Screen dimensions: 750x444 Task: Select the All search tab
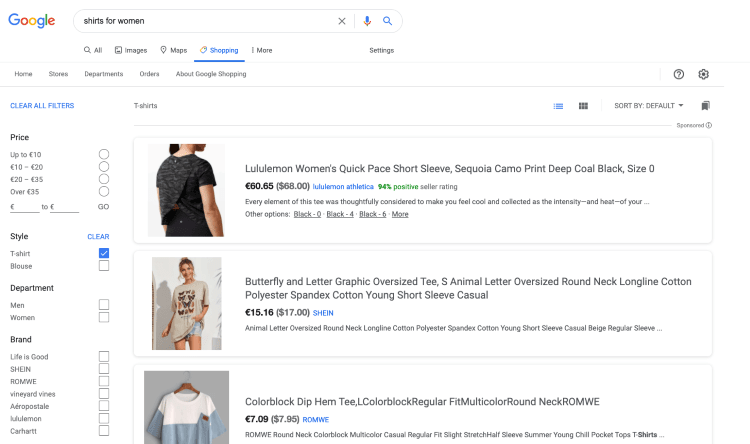pos(93,50)
